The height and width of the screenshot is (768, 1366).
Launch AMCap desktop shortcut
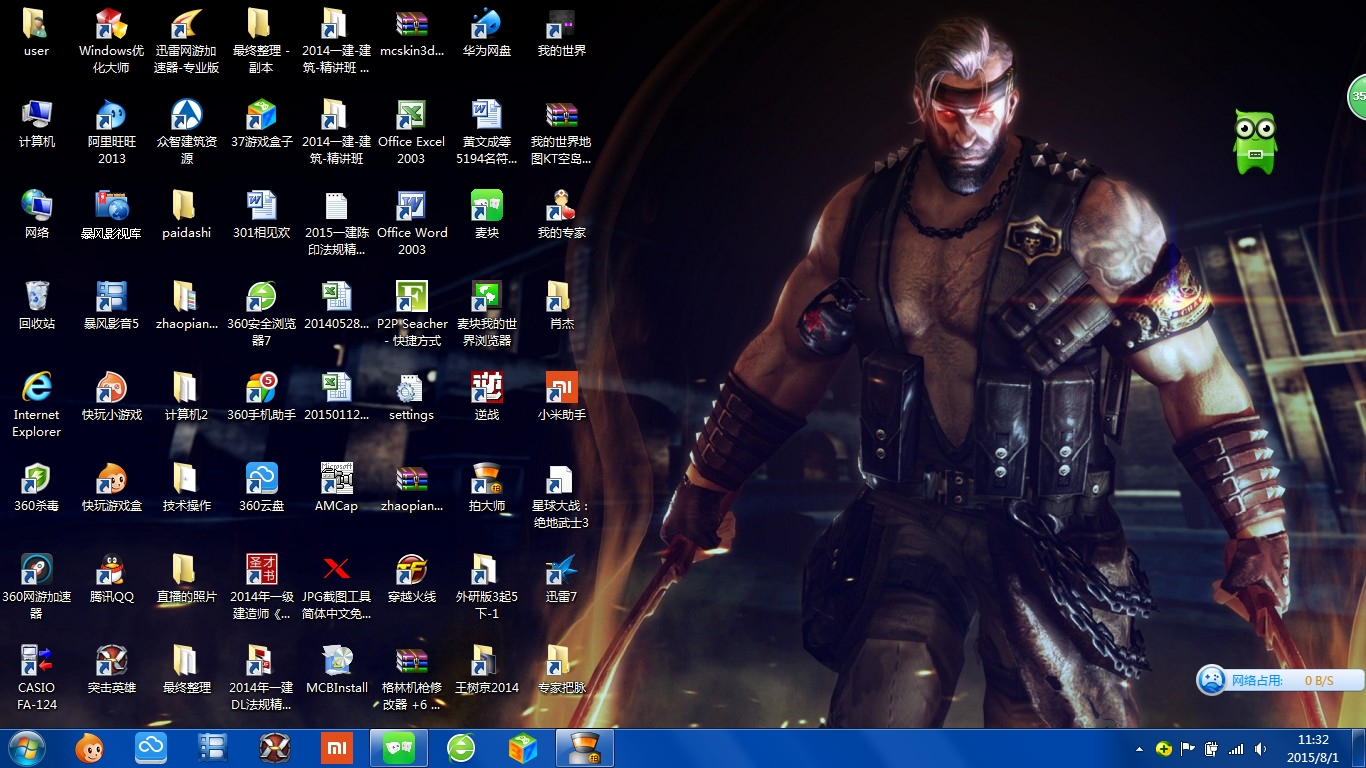pos(336,488)
